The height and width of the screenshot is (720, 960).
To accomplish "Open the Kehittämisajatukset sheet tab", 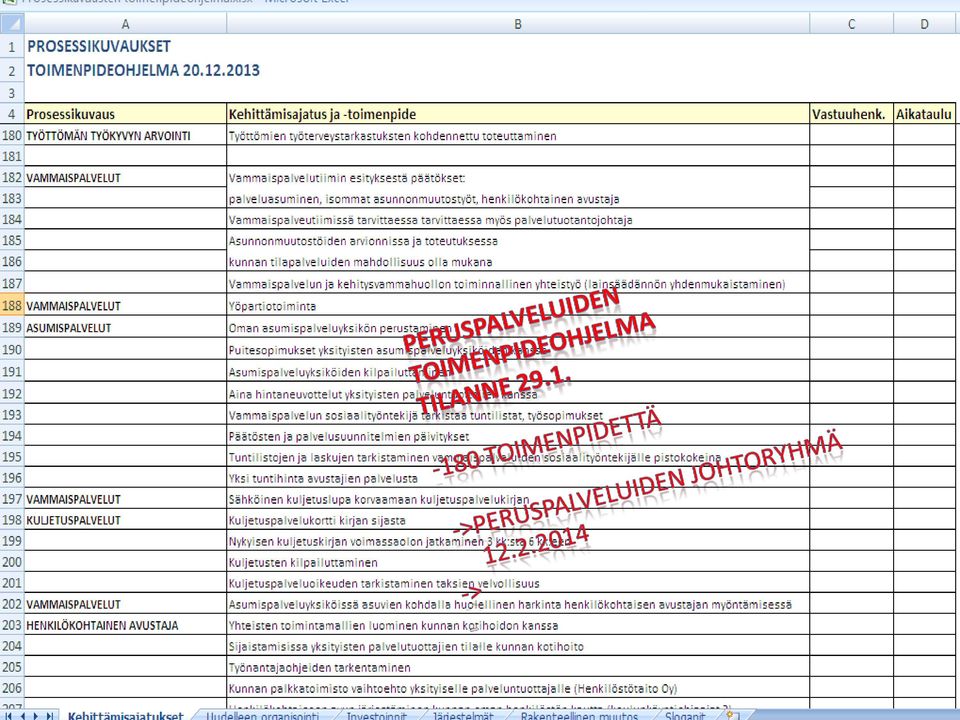I will click(126, 716).
